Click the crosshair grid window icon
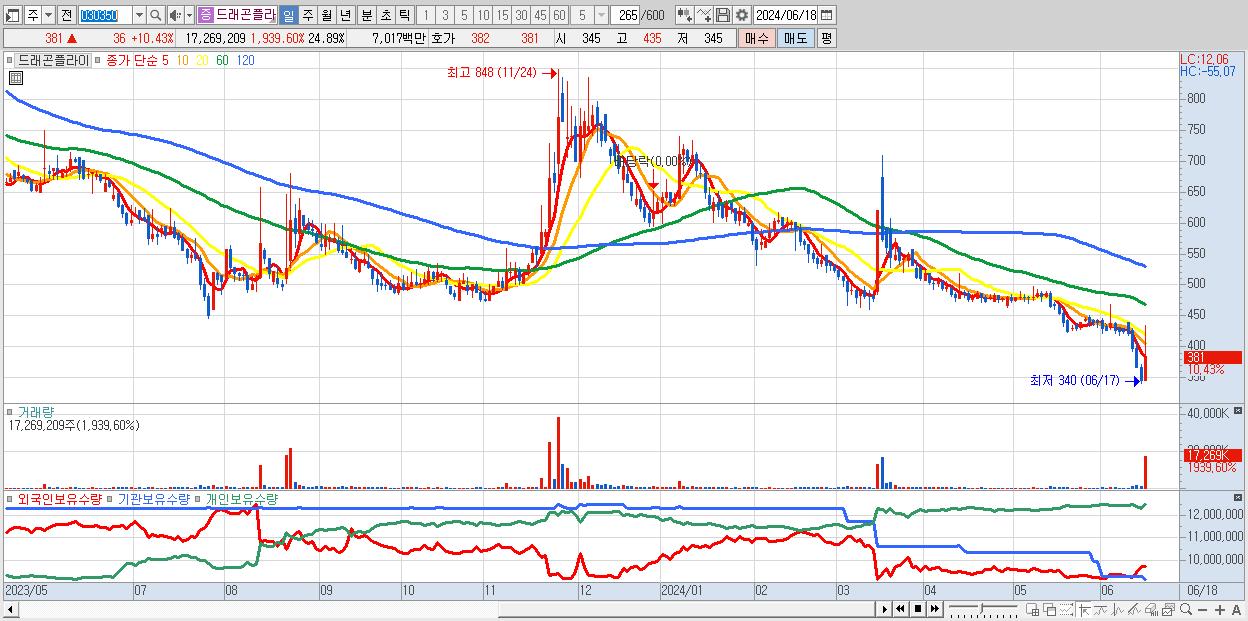Screen dimensions: 1248x621 tap(1032, 609)
